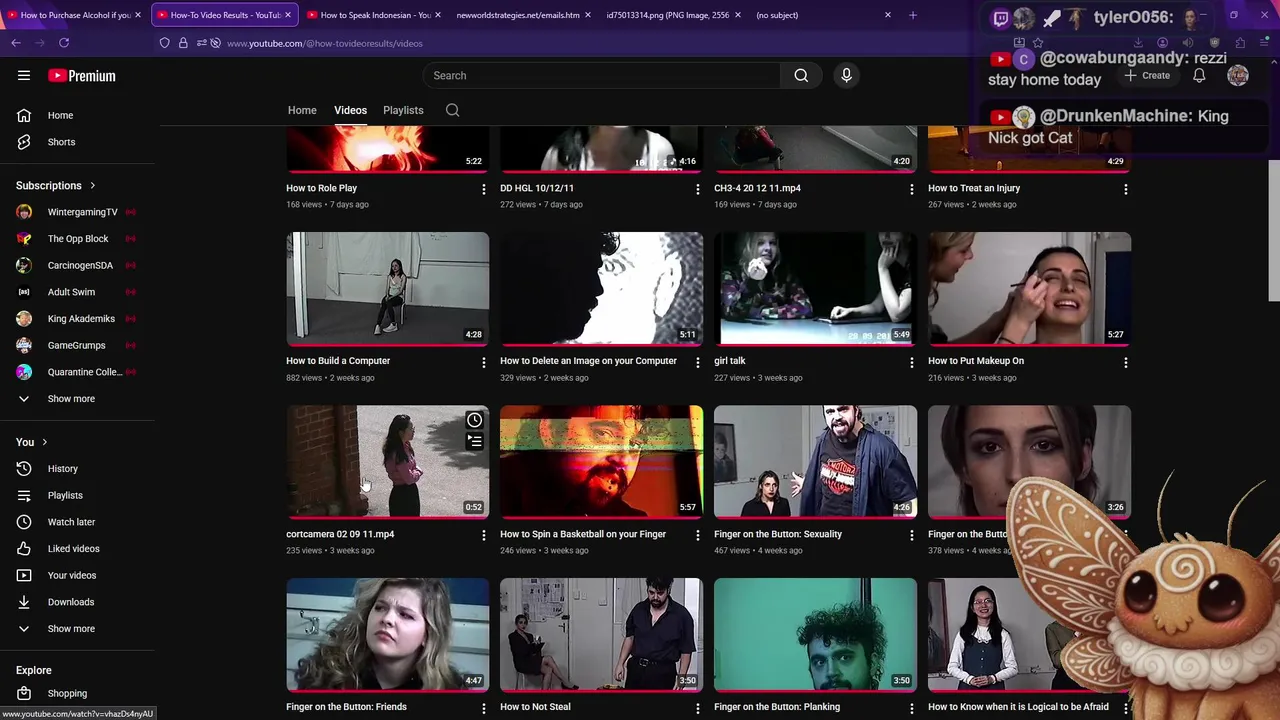Open options menu for cortcamera 02 09 11.mp4
Viewport: 1280px width, 720px height.
coord(484,535)
